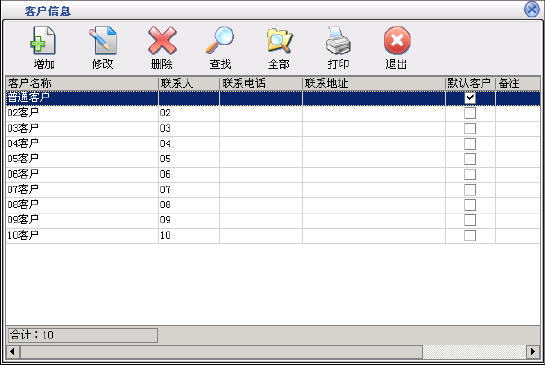Click the horizontal scrollbar thumb
This screenshot has width=545, height=365.
[221, 351]
